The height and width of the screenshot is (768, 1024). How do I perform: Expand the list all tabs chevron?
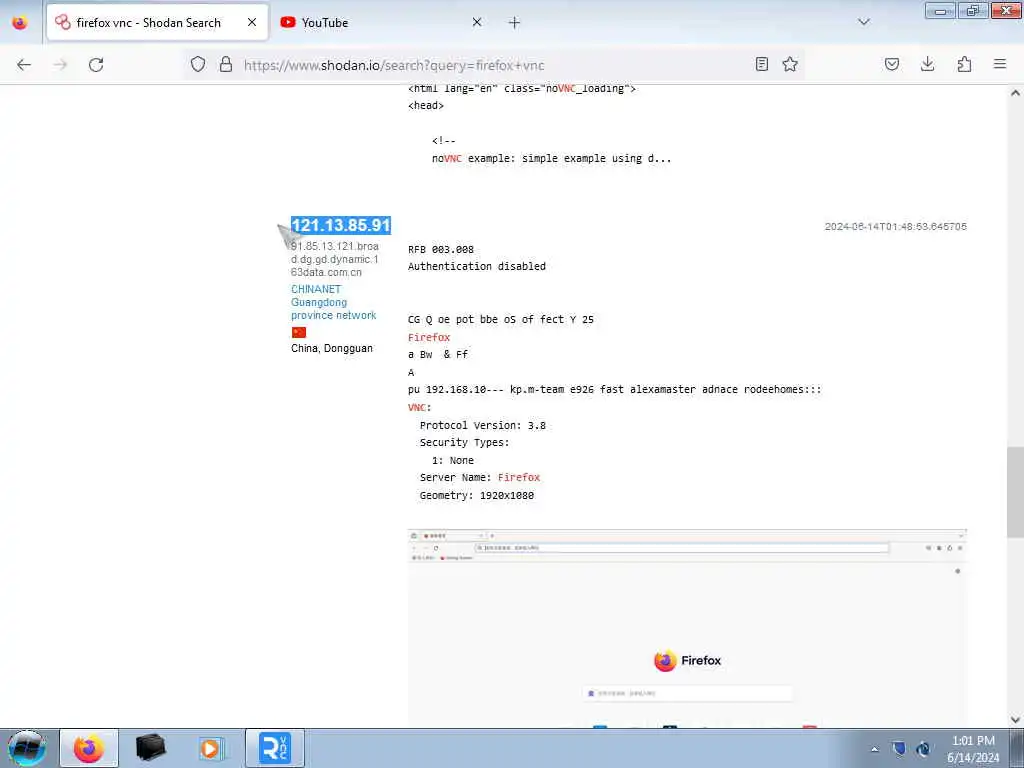pyautogui.click(x=864, y=22)
